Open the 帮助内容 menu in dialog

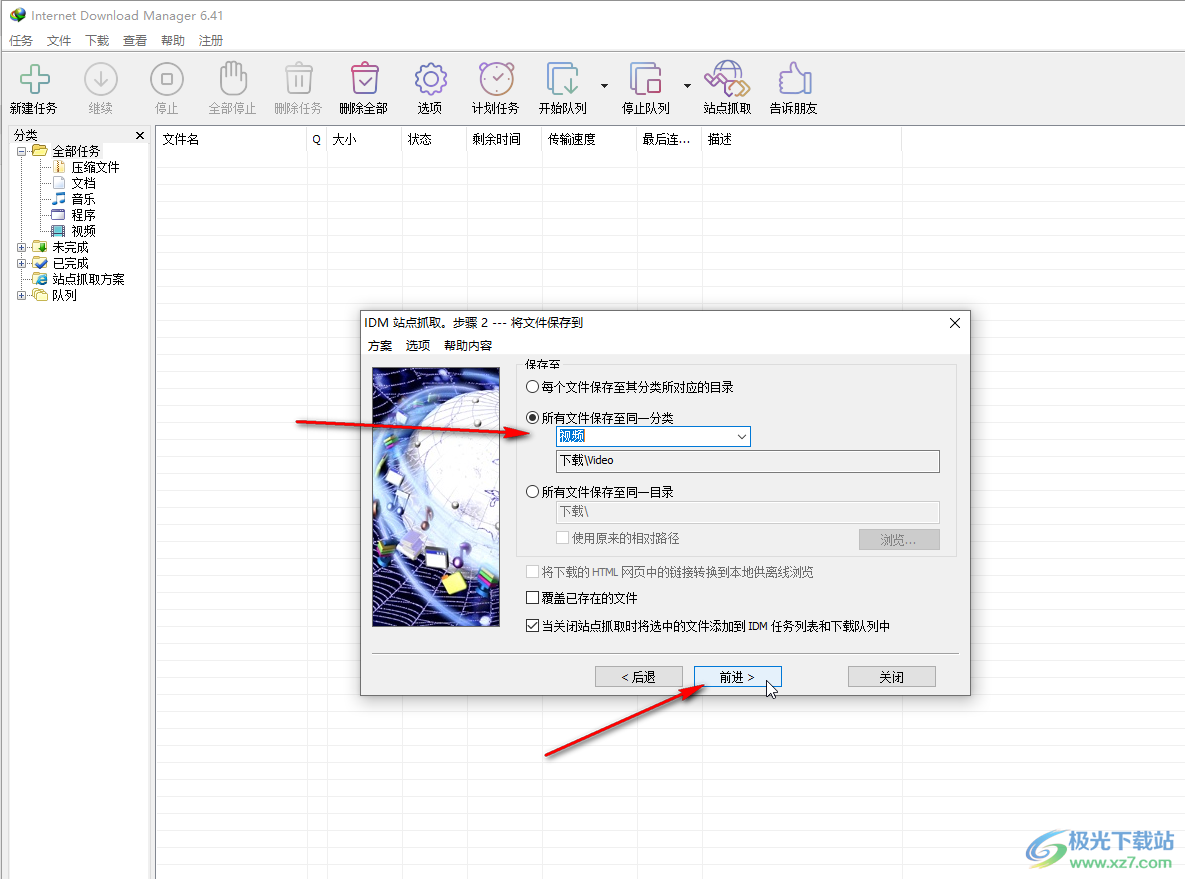468,345
